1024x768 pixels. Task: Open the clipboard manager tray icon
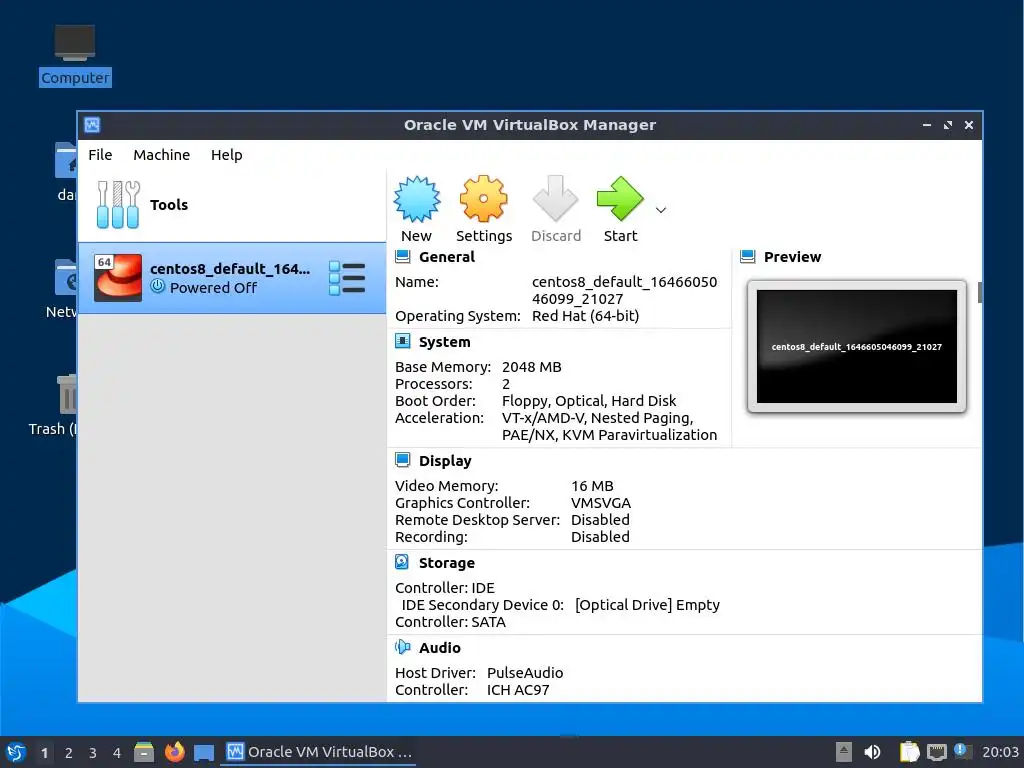[909, 752]
